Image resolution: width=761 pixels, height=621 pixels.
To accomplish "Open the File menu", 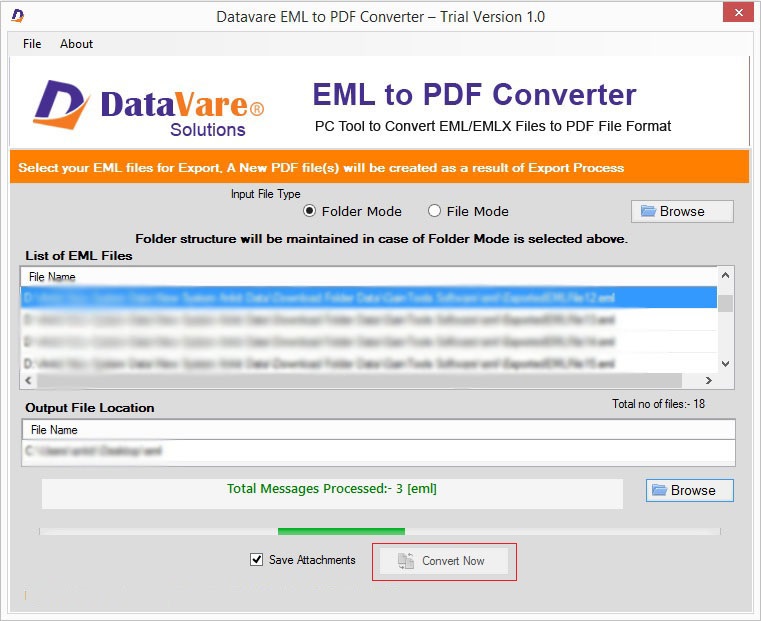I will pos(32,44).
